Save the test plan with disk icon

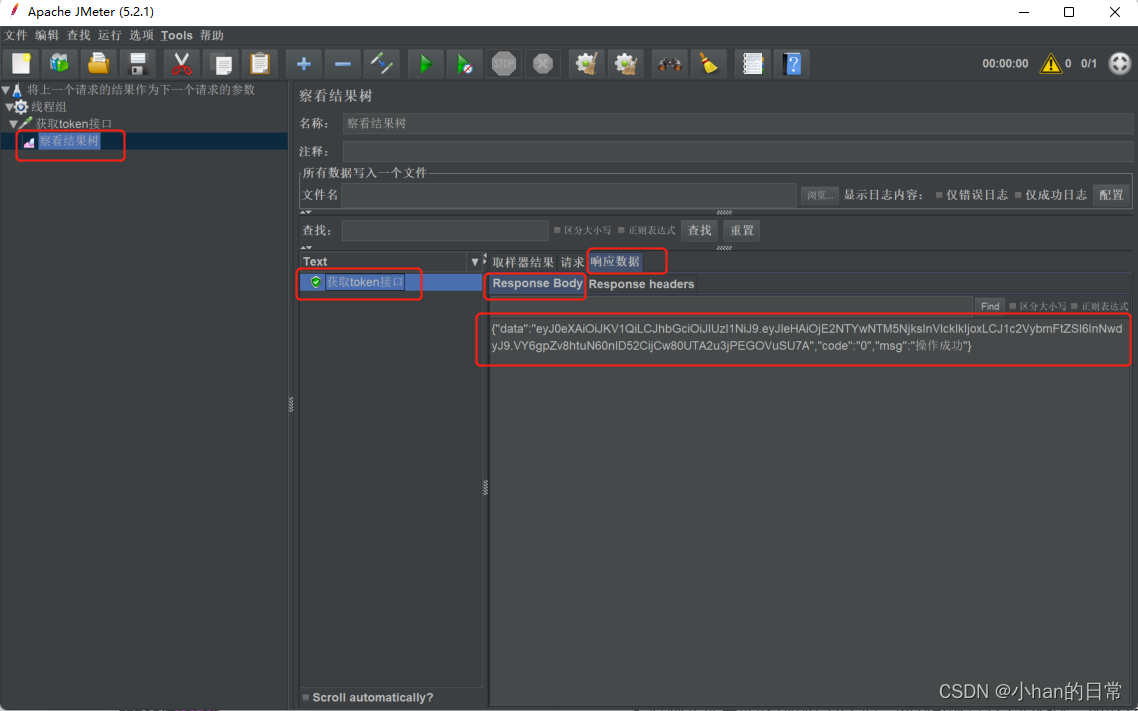[137, 64]
